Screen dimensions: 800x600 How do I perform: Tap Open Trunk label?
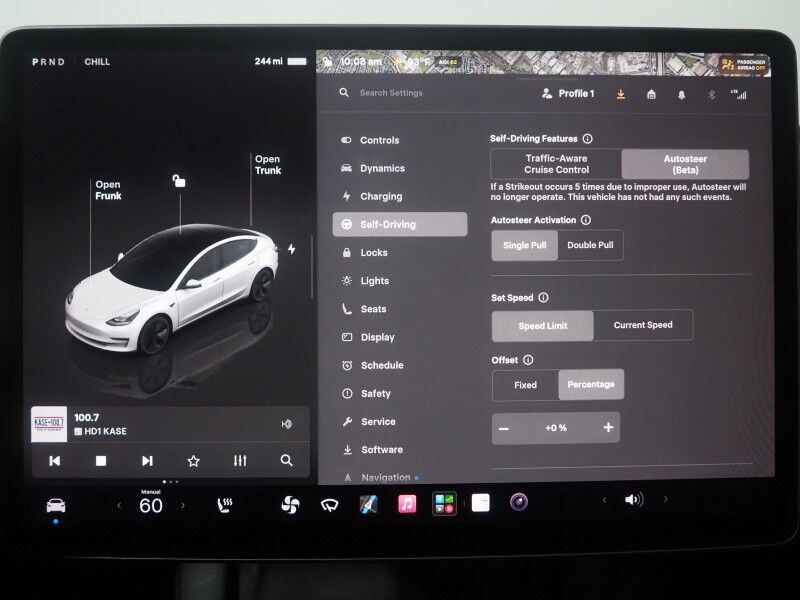(x=268, y=165)
